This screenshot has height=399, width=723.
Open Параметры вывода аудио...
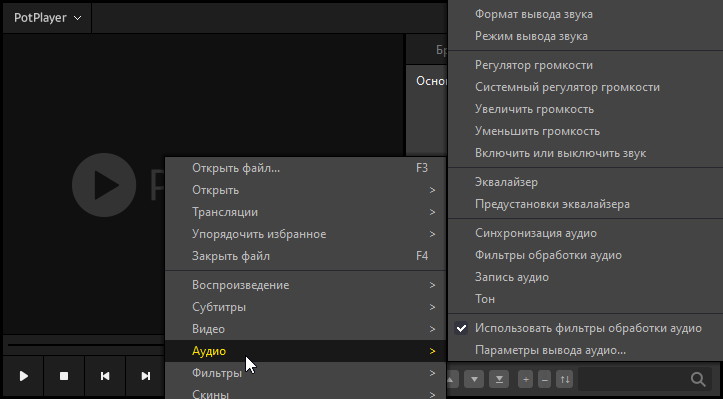[x=586, y=351]
